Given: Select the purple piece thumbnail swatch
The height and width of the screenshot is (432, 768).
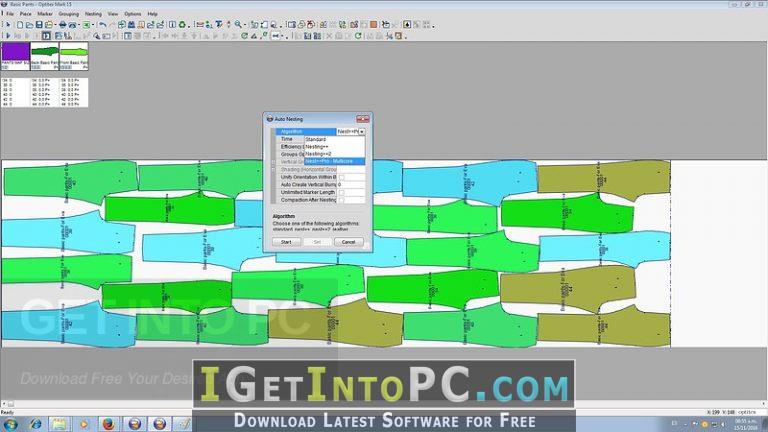Looking at the screenshot, I should (x=15, y=51).
